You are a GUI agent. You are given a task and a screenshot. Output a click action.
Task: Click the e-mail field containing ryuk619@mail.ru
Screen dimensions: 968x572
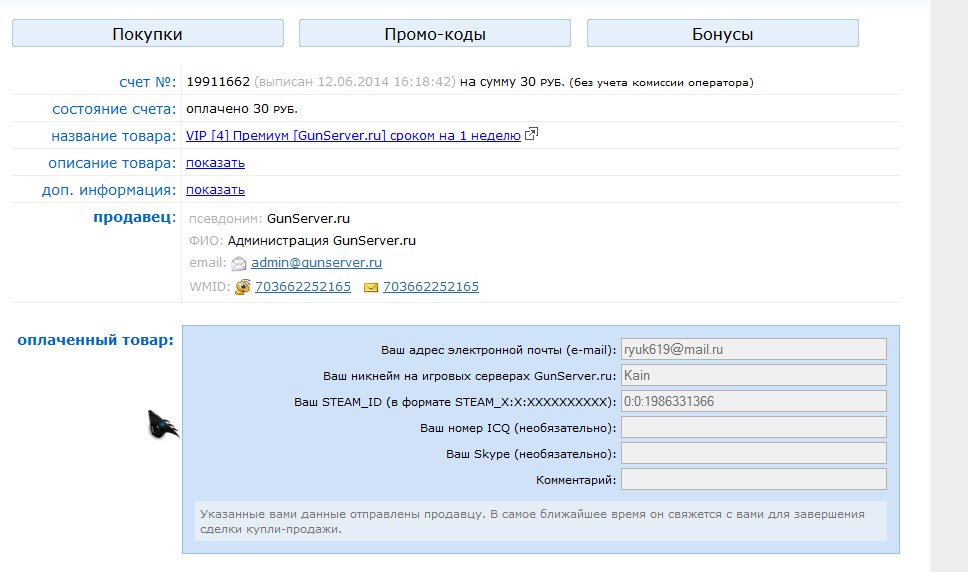[x=753, y=349]
